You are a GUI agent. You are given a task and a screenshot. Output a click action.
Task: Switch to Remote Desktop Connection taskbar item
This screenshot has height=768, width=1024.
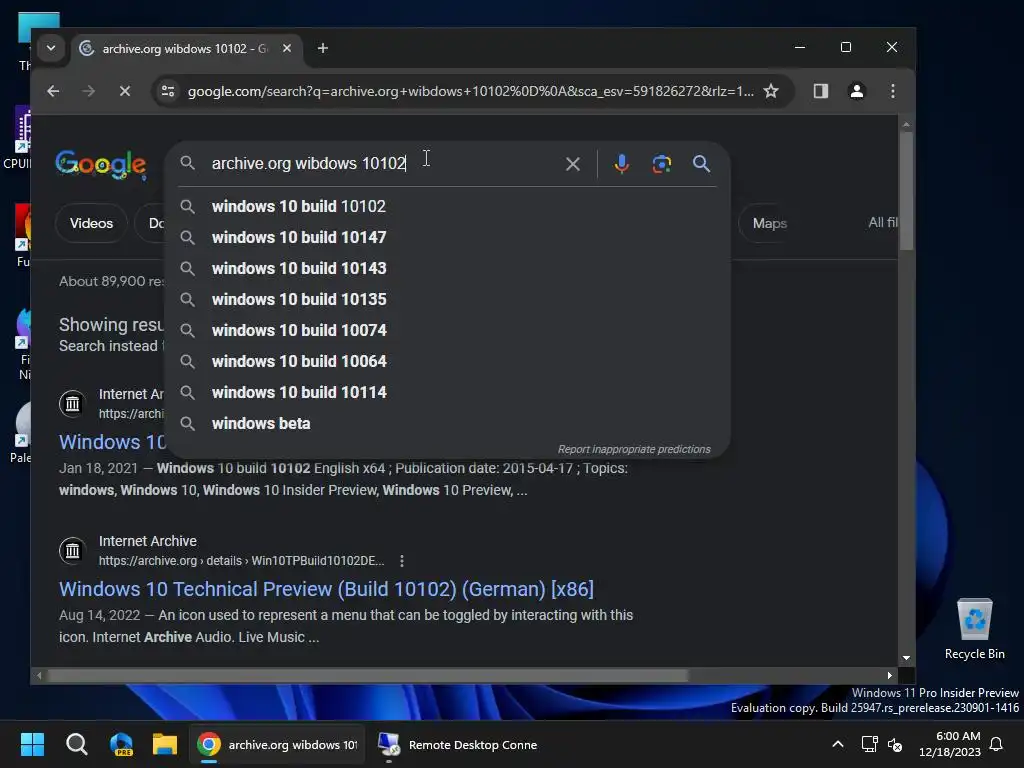tap(458, 744)
